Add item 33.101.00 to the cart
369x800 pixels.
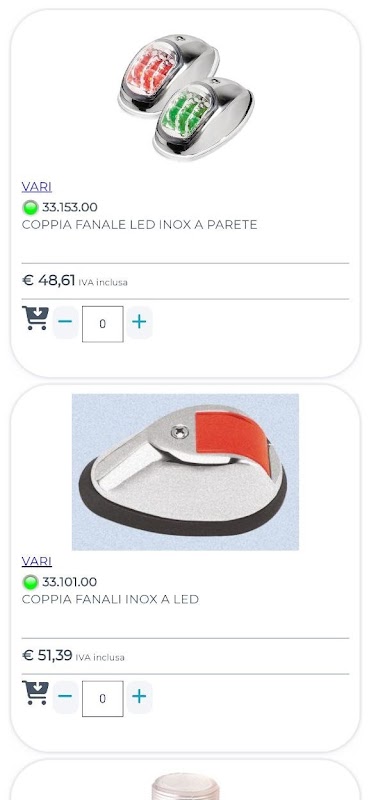pos(35,693)
